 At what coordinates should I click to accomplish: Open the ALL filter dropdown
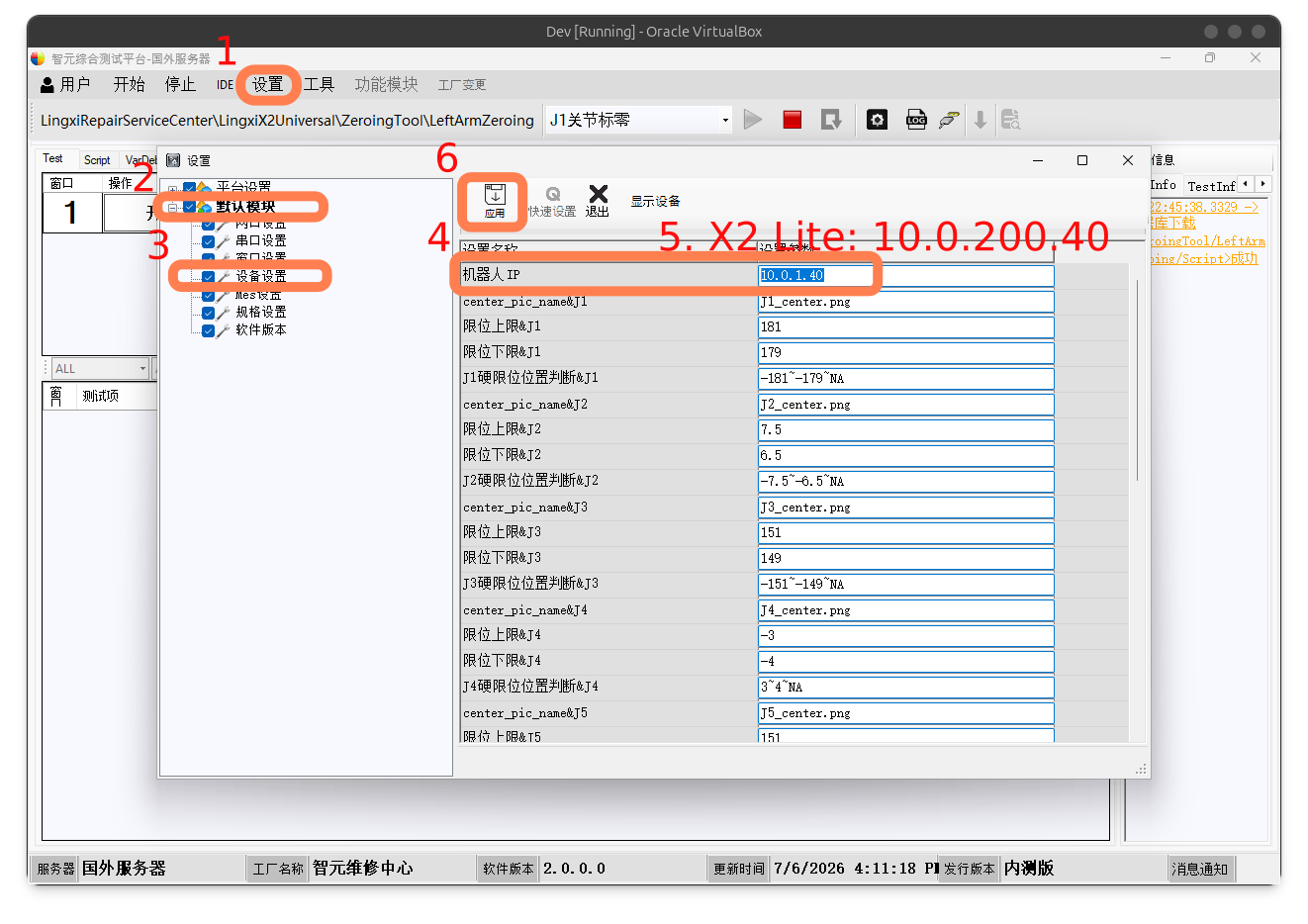(x=142, y=369)
